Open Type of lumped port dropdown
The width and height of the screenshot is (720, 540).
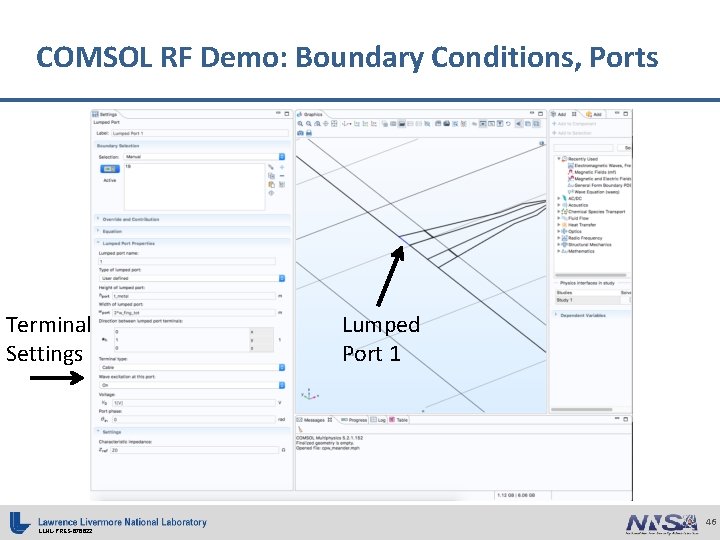pos(192,278)
